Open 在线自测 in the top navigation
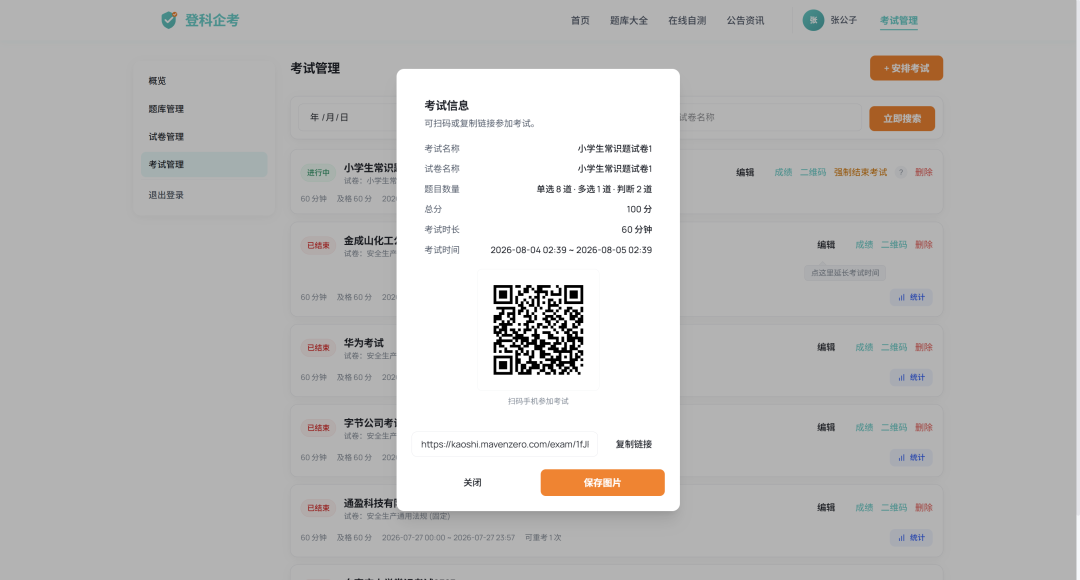Viewport: 1080px width, 580px height. (x=687, y=21)
